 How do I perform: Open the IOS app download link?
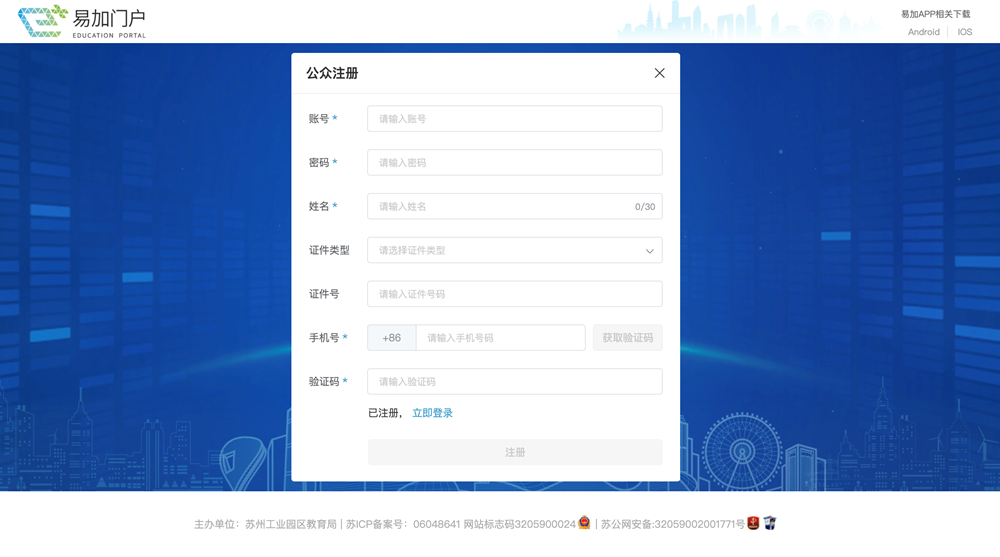click(x=964, y=32)
